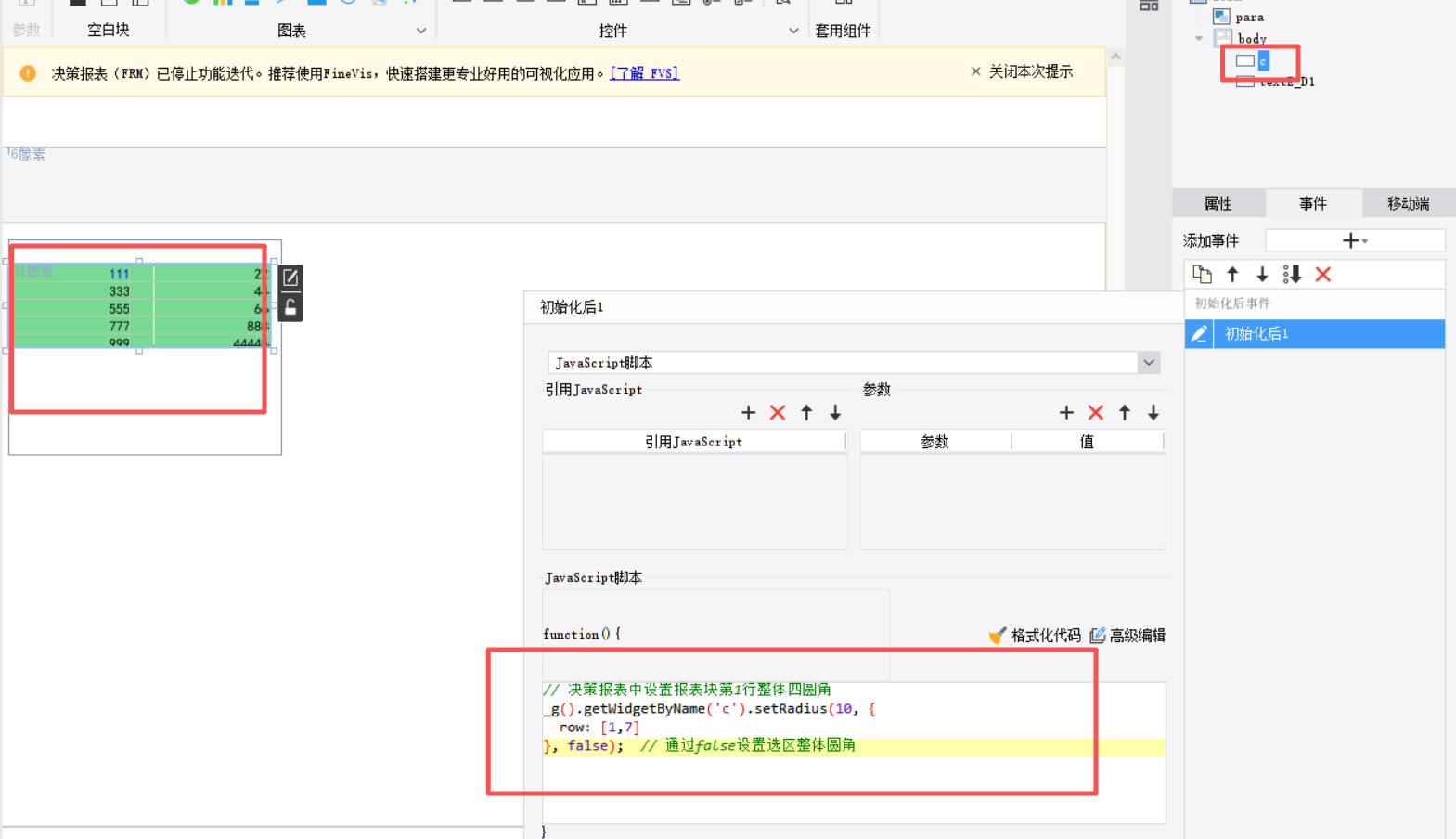Open the JavaScript脚本 type dropdown

click(x=1149, y=363)
